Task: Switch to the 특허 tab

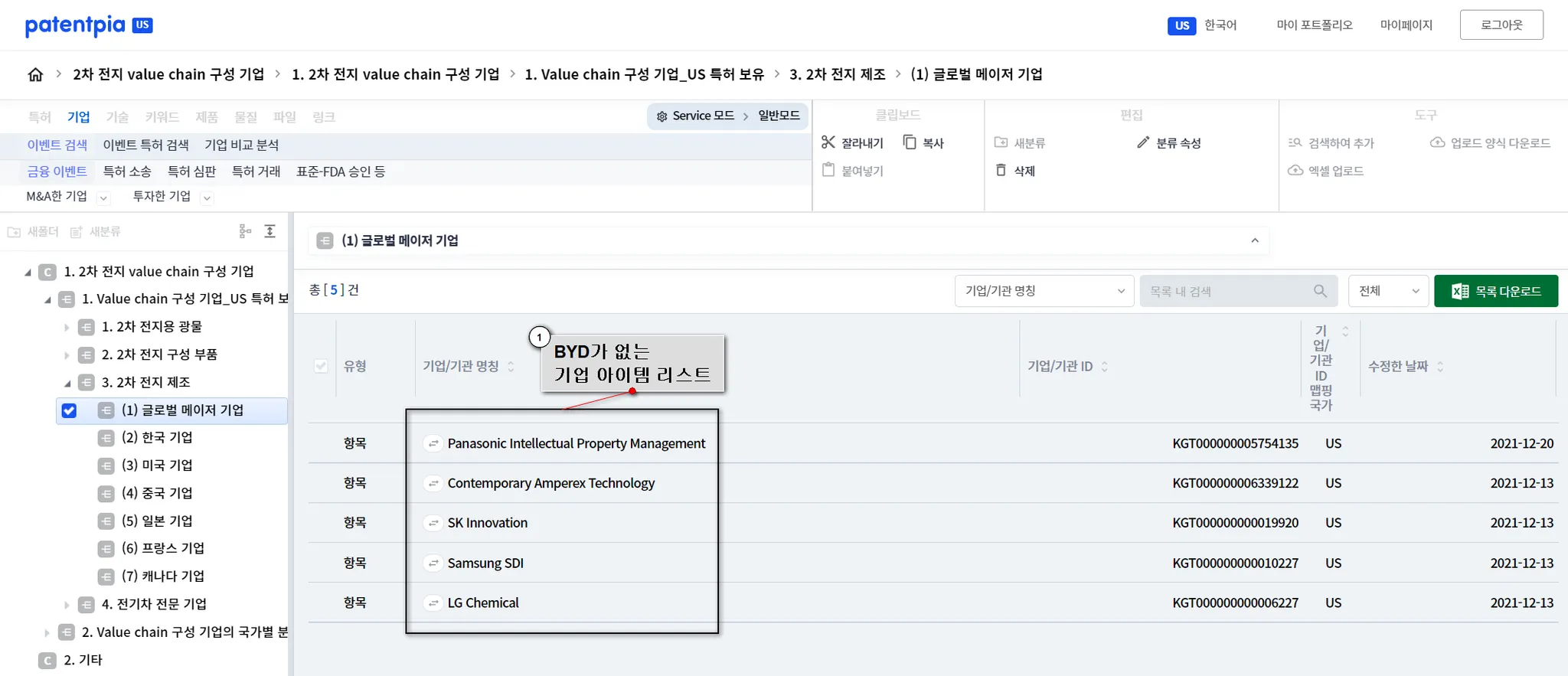Action: coord(40,117)
